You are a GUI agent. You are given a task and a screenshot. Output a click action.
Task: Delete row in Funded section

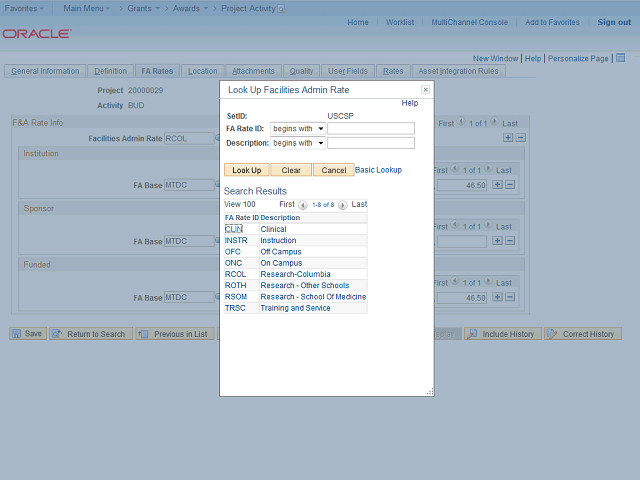coord(510,297)
